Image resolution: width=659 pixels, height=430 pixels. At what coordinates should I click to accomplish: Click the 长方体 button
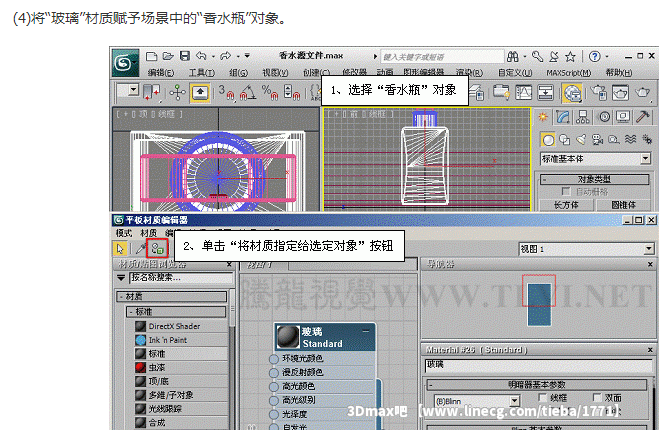click(x=566, y=205)
